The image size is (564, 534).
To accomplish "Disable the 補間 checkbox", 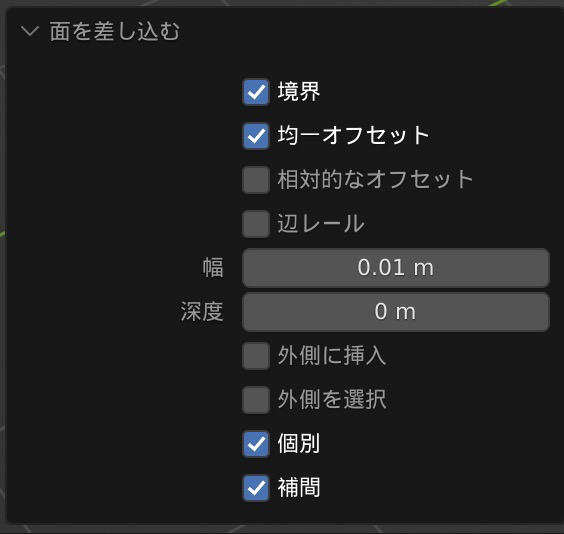I will coord(256,488).
